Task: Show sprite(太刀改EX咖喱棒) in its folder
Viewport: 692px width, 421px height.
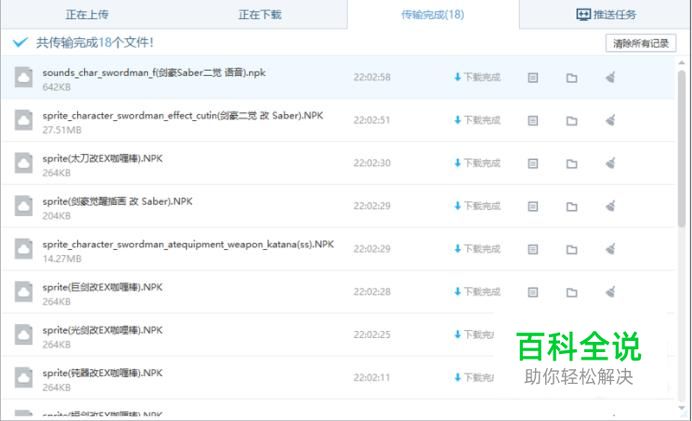Action: pyautogui.click(x=572, y=164)
